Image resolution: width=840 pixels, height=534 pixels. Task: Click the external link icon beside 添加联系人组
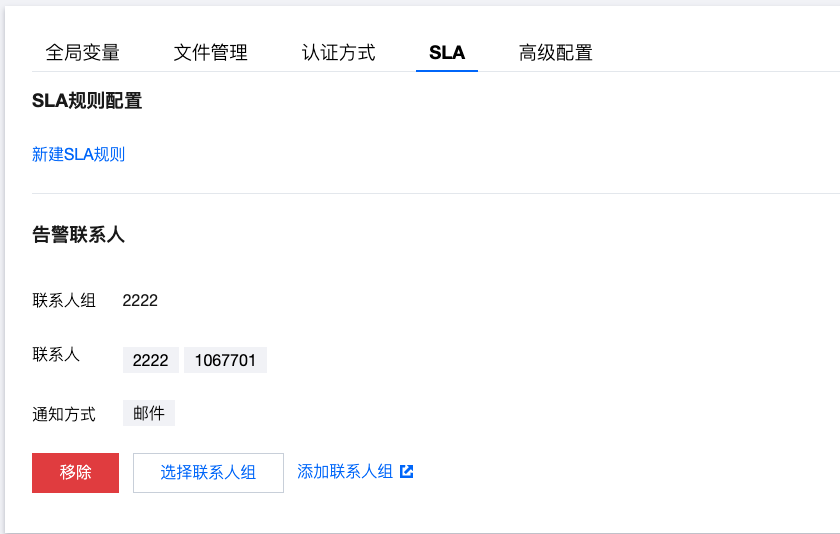coord(407,472)
